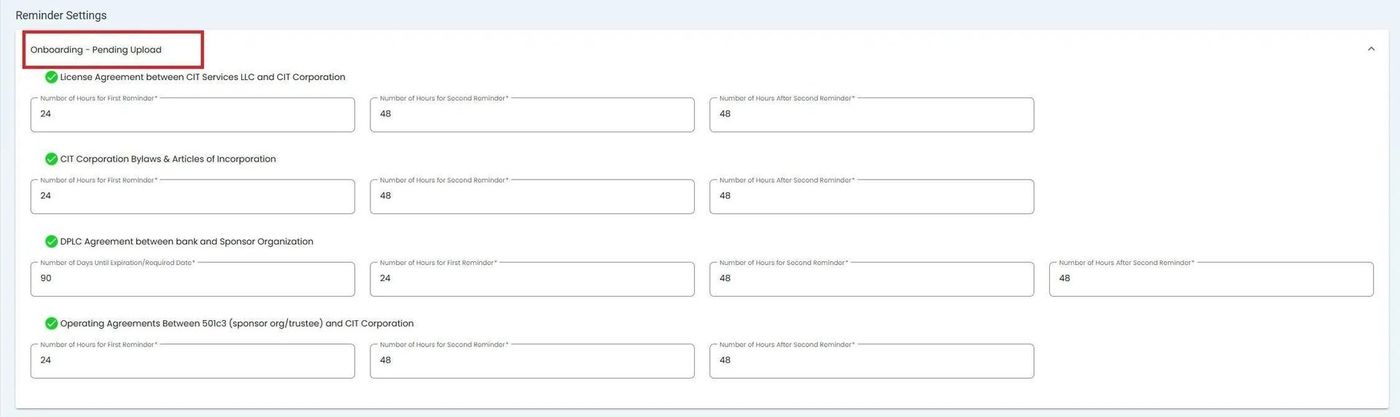The width and height of the screenshot is (1400, 417).
Task: Collapse the Onboarding section using the chevron
Action: pyautogui.click(x=1370, y=49)
